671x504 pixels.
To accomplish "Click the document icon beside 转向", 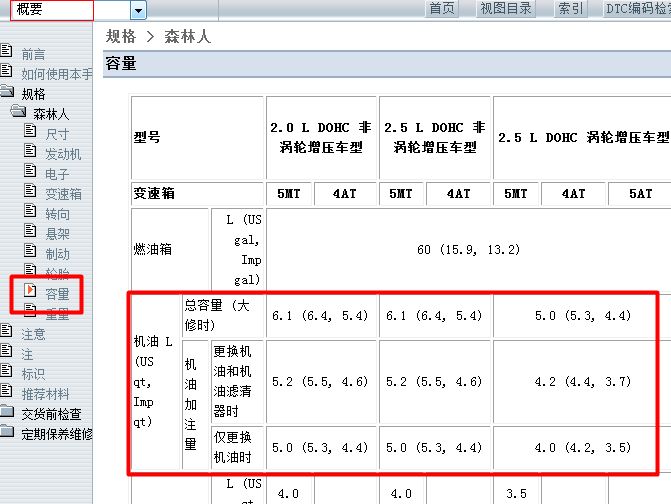I will coord(30,211).
